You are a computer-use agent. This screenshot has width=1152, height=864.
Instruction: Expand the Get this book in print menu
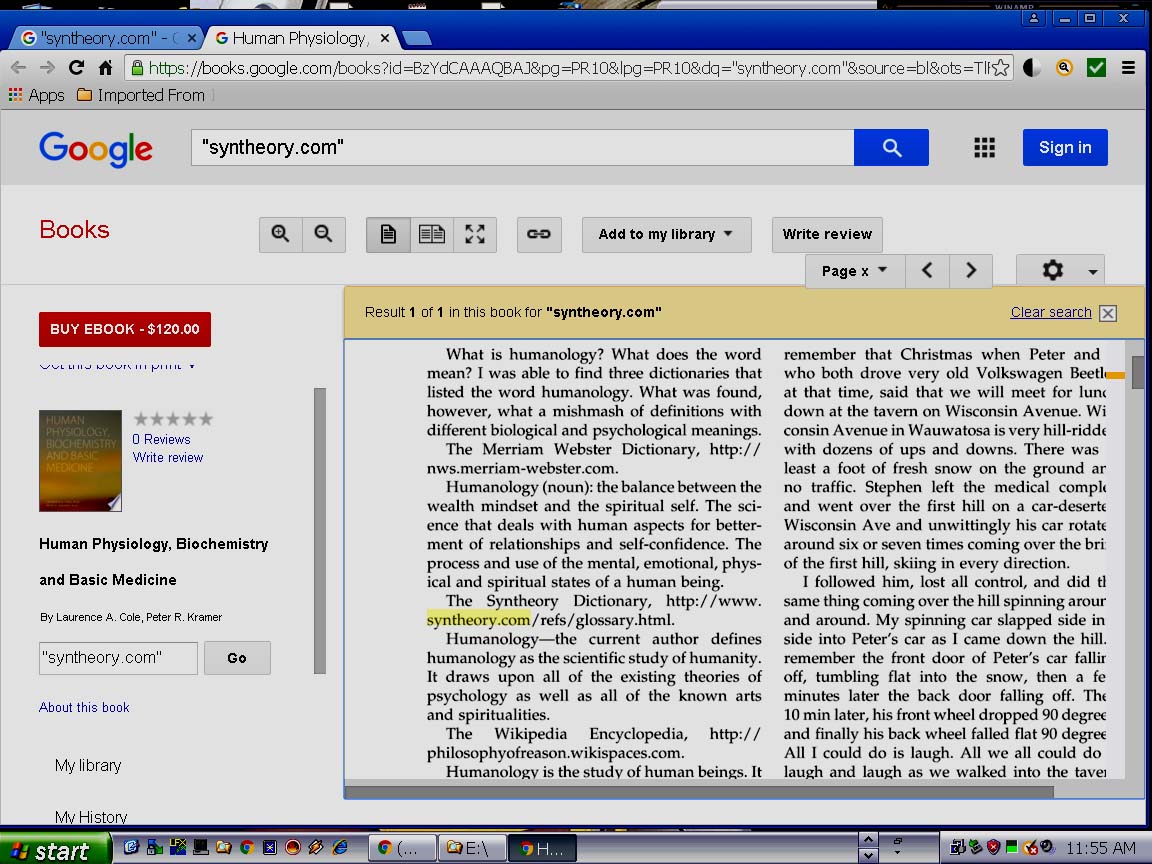(x=117, y=365)
